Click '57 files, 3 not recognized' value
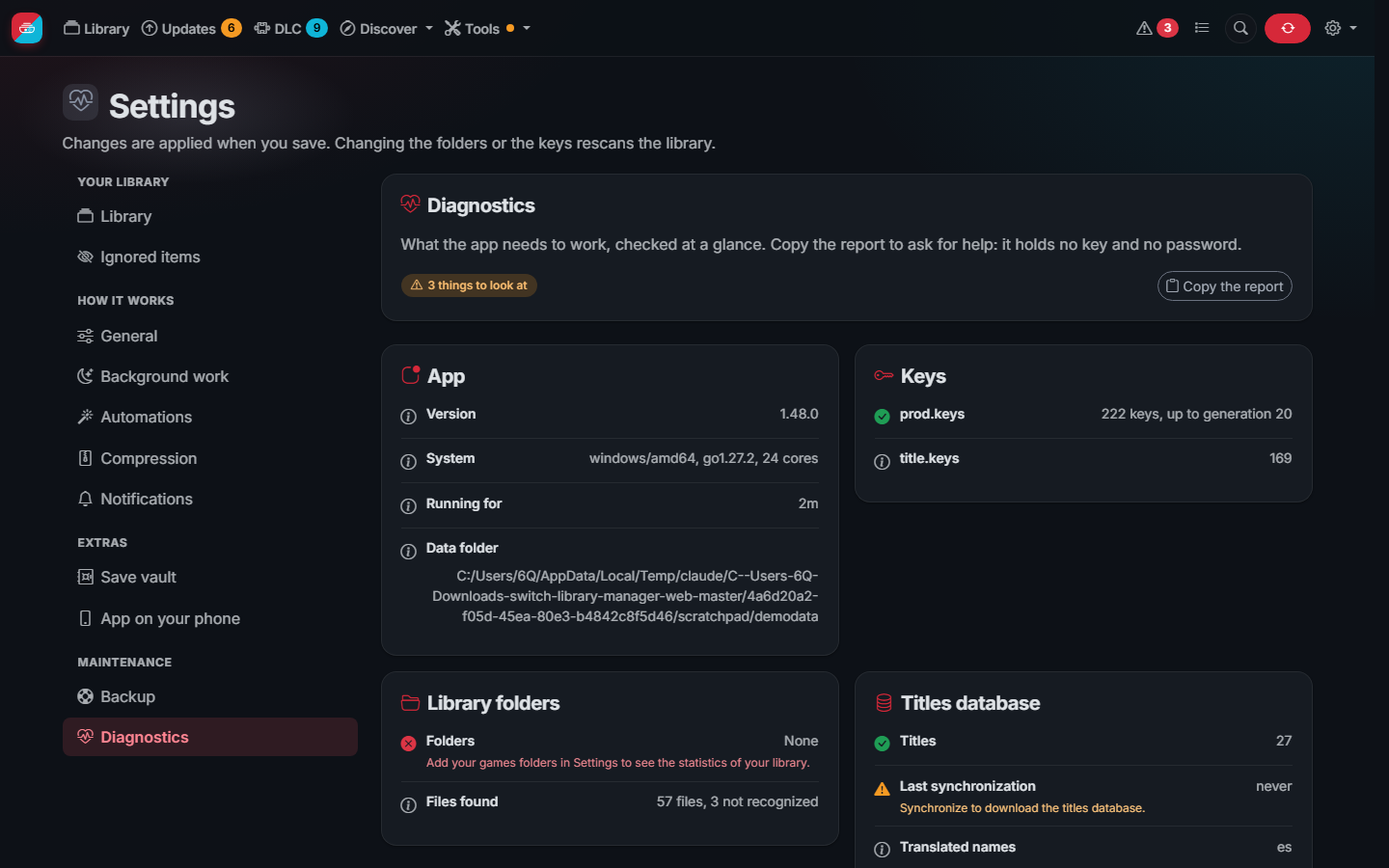Screen dimensions: 1389x868 737,801
